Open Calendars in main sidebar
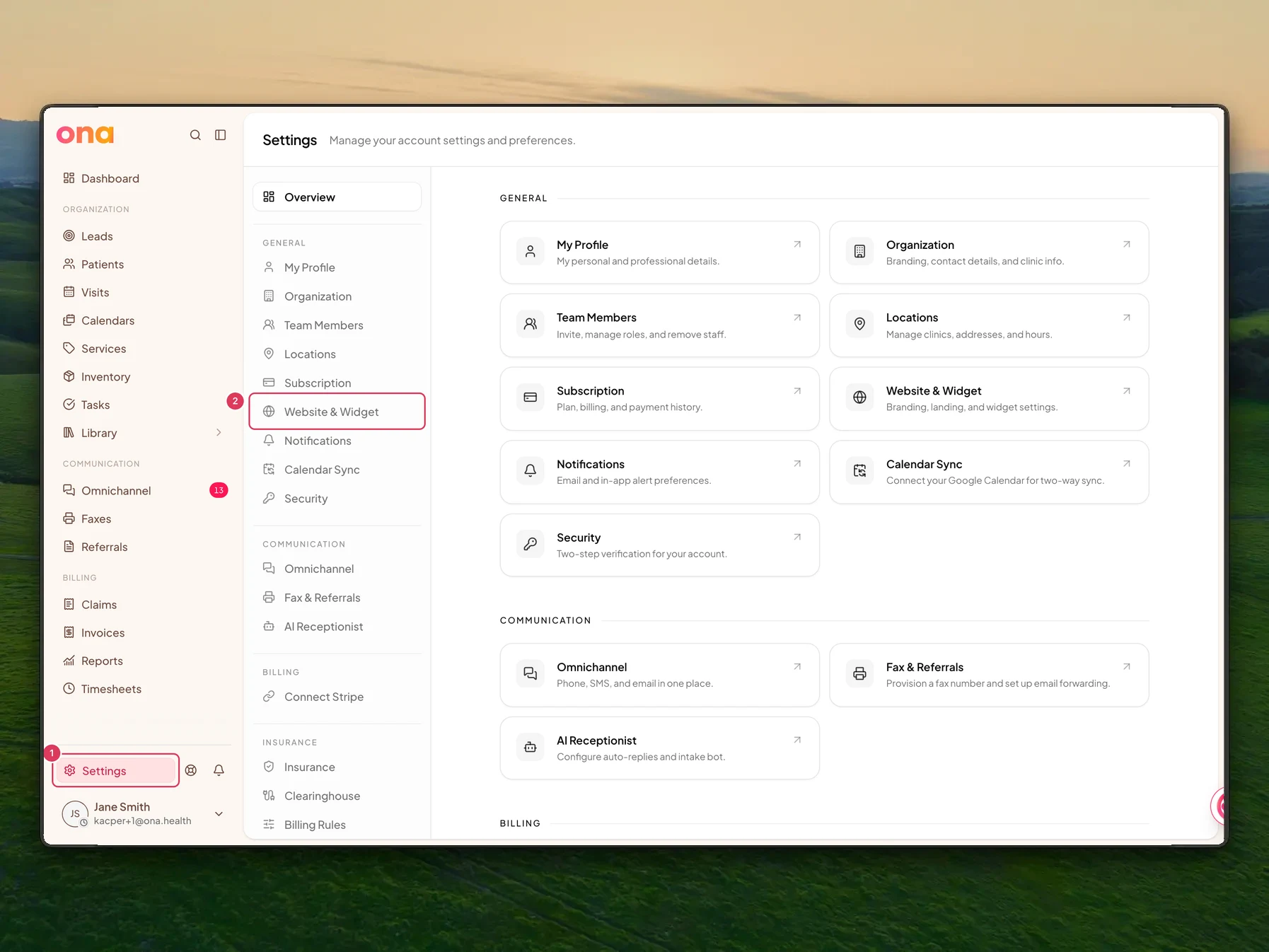 click(144, 320)
